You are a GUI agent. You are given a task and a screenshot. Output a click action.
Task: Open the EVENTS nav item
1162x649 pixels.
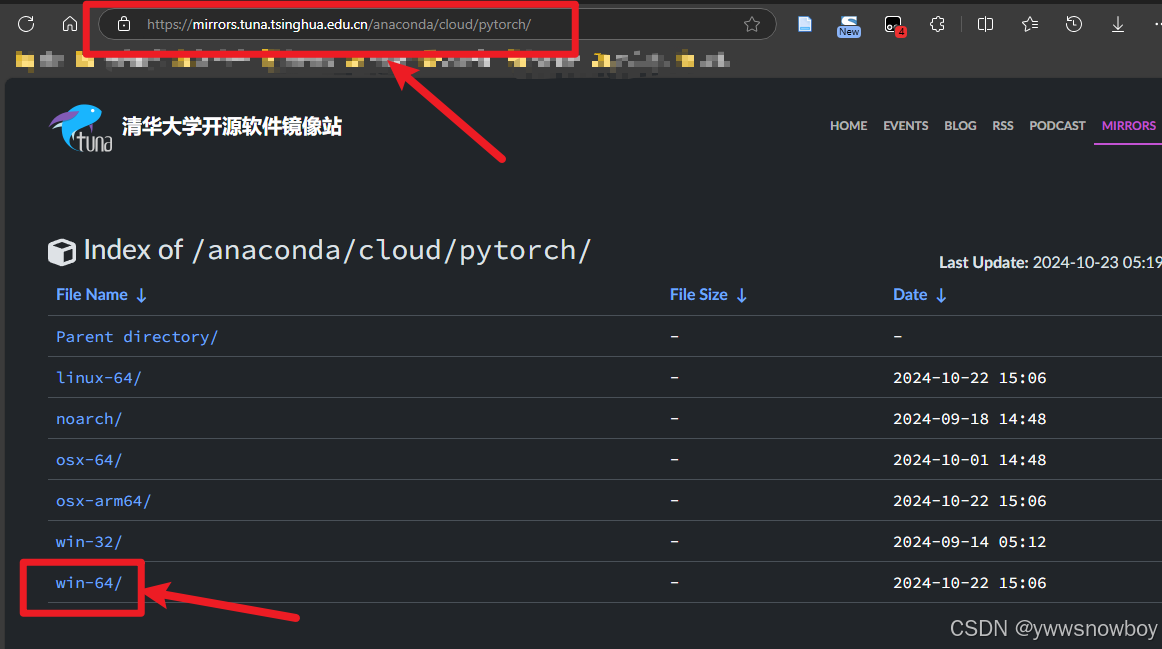(x=906, y=126)
